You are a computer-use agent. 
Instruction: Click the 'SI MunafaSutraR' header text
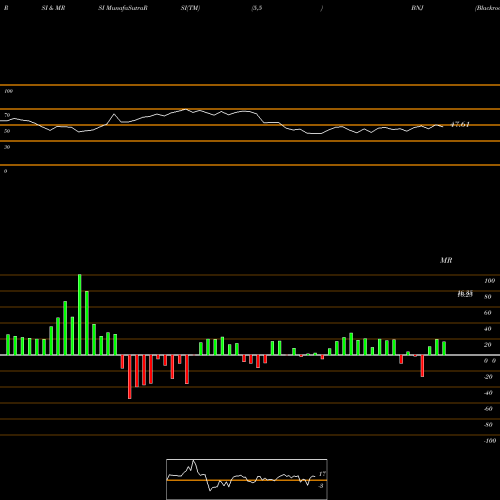(x=123, y=8)
